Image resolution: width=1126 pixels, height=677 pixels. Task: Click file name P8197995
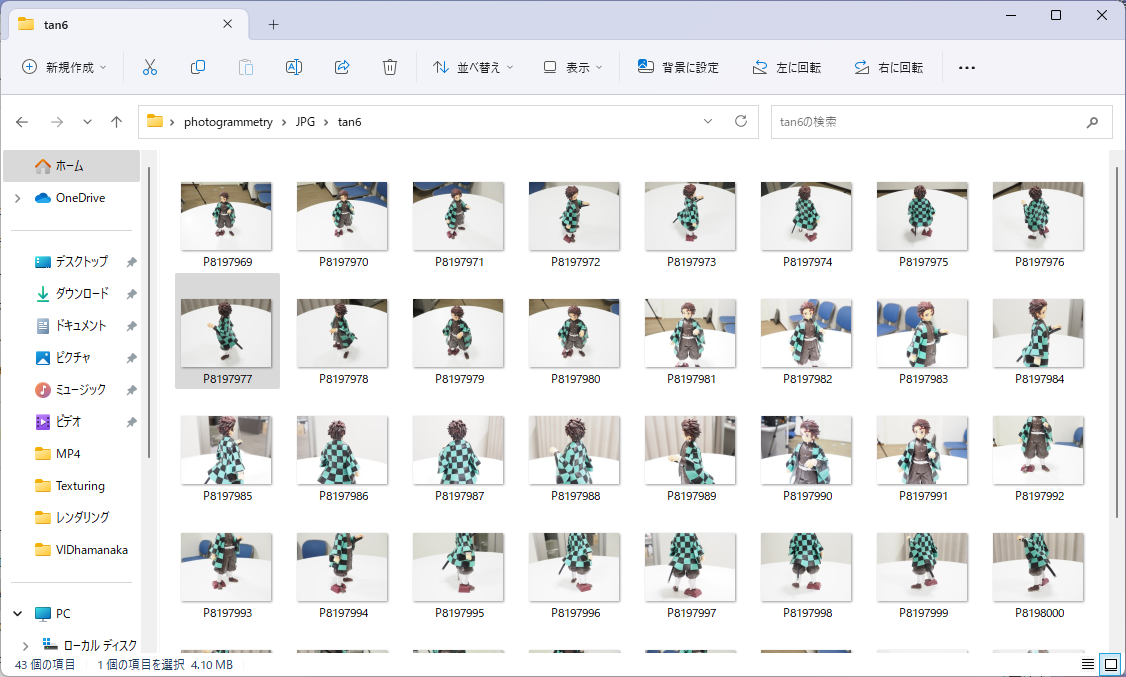click(460, 613)
